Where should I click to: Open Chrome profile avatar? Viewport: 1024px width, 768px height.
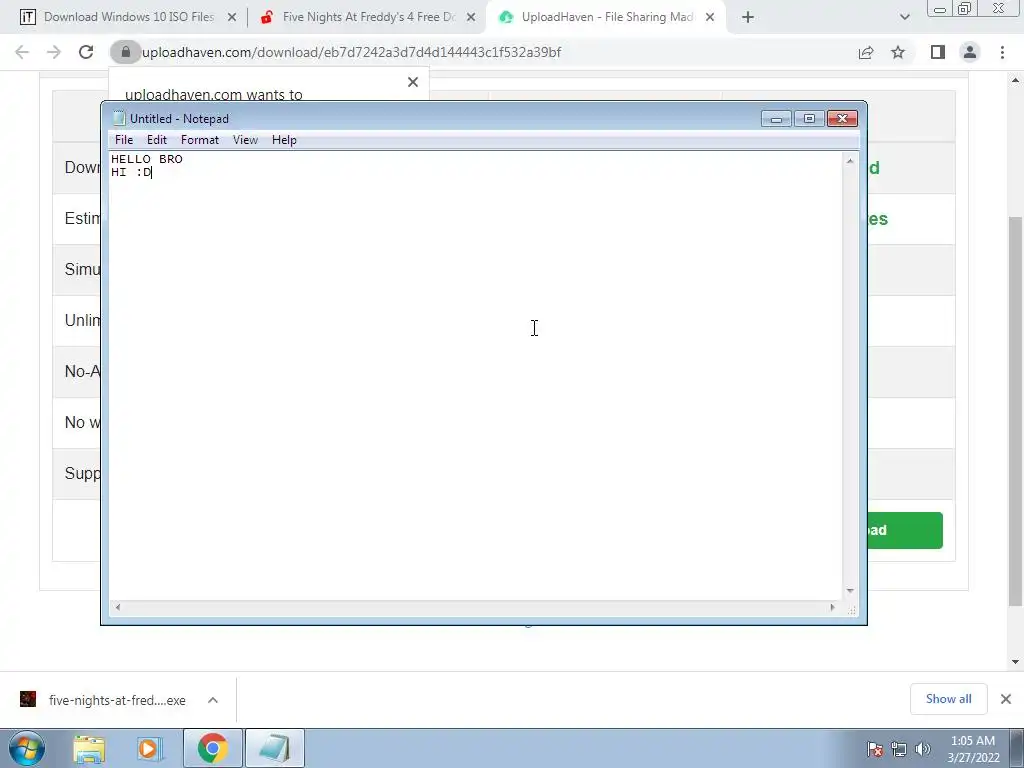pyautogui.click(x=970, y=52)
